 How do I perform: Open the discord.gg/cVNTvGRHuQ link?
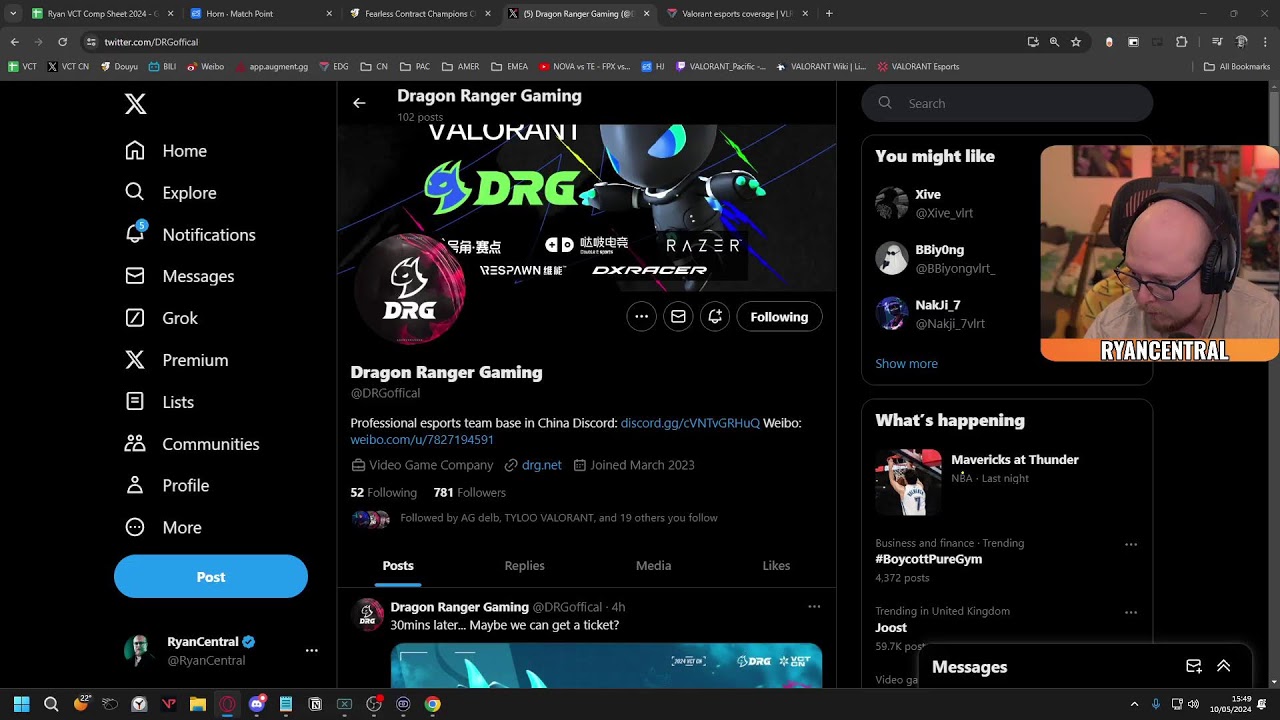(690, 423)
